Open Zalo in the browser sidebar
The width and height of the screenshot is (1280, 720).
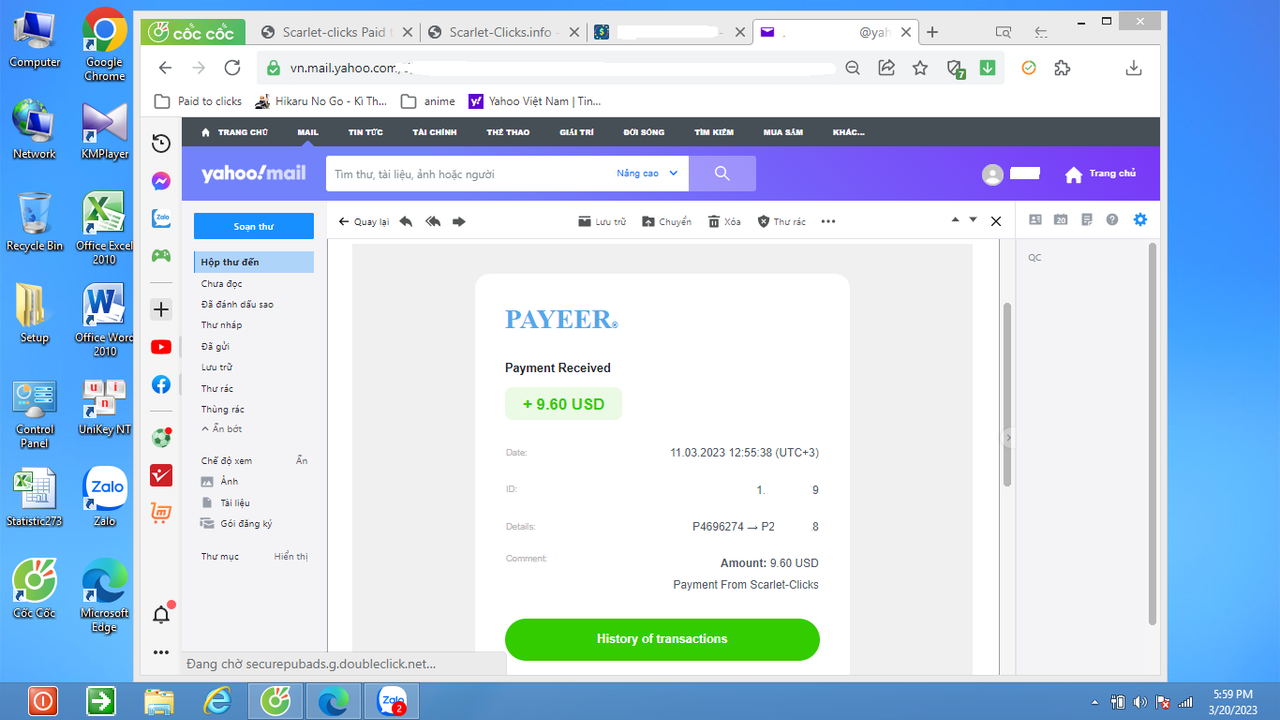point(161,218)
